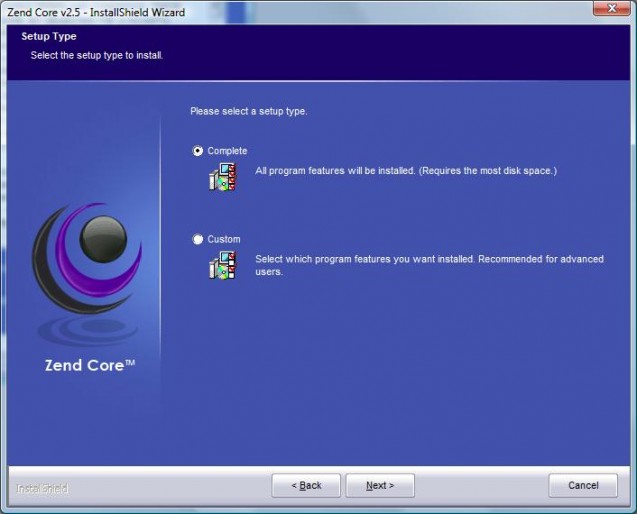
Task: Click the "All program features will be installed" description
Action: 406,171
